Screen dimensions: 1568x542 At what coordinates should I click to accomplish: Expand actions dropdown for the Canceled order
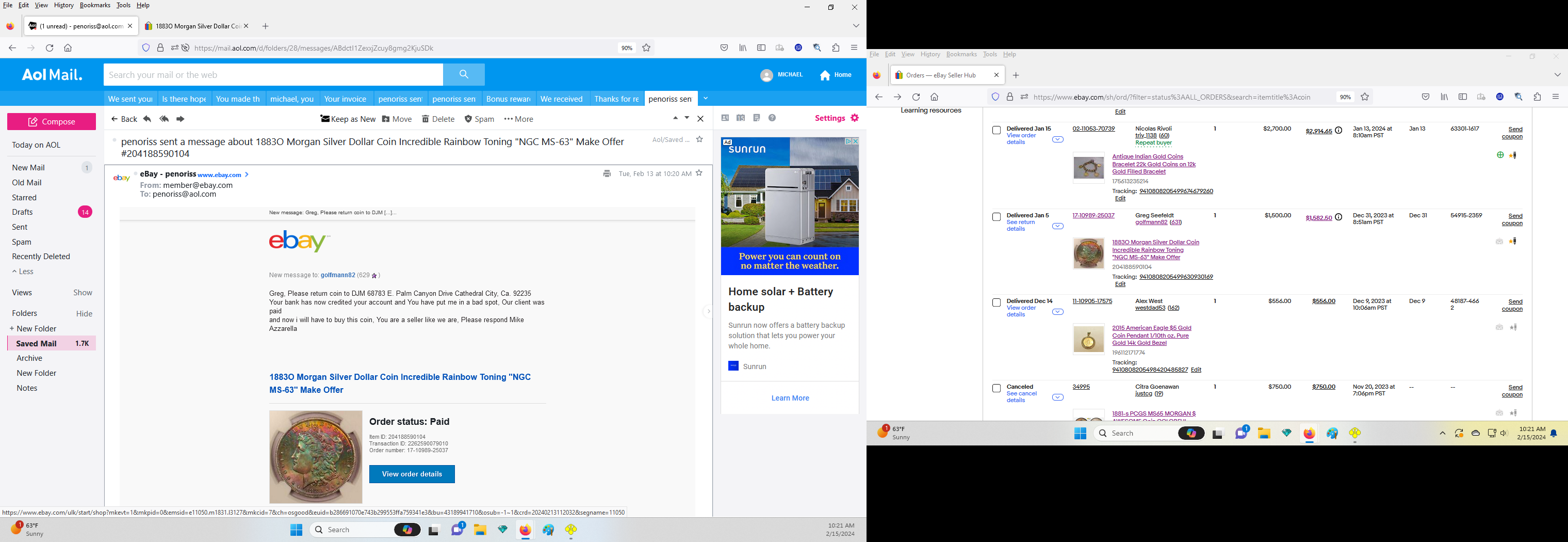point(1058,397)
